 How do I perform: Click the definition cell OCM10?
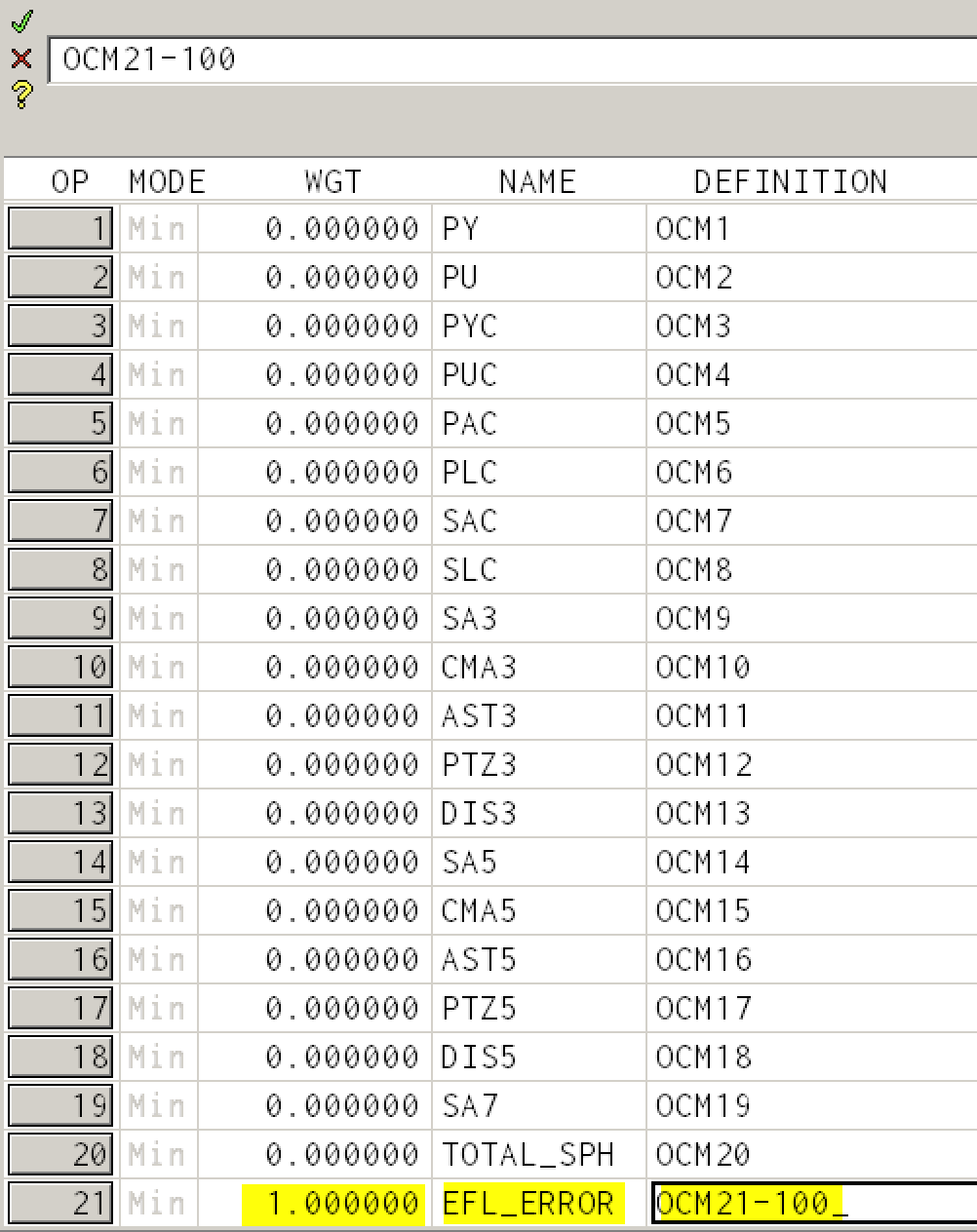[x=812, y=667]
